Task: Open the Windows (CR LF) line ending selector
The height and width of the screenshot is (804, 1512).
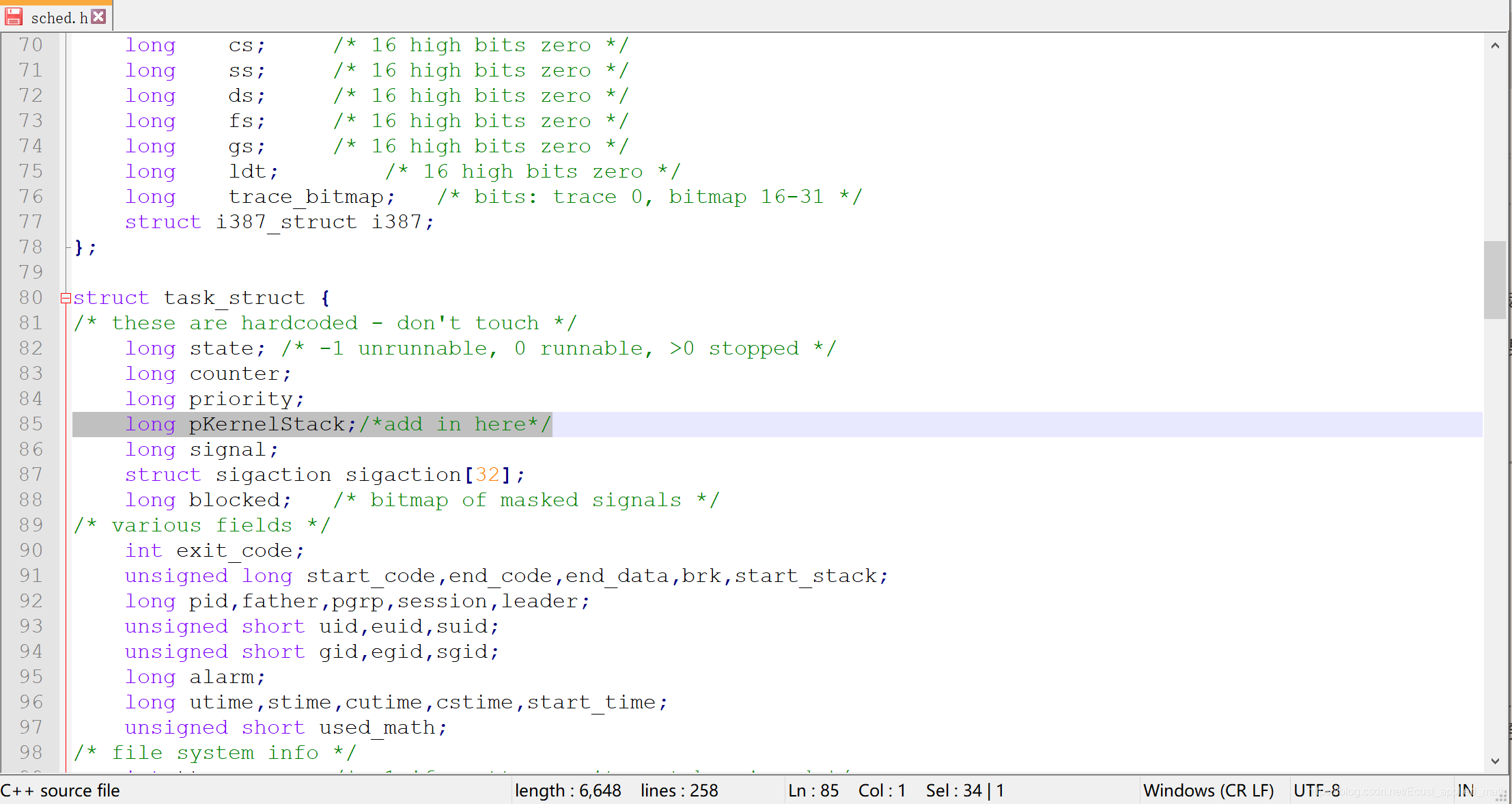Action: pyautogui.click(x=1208, y=790)
